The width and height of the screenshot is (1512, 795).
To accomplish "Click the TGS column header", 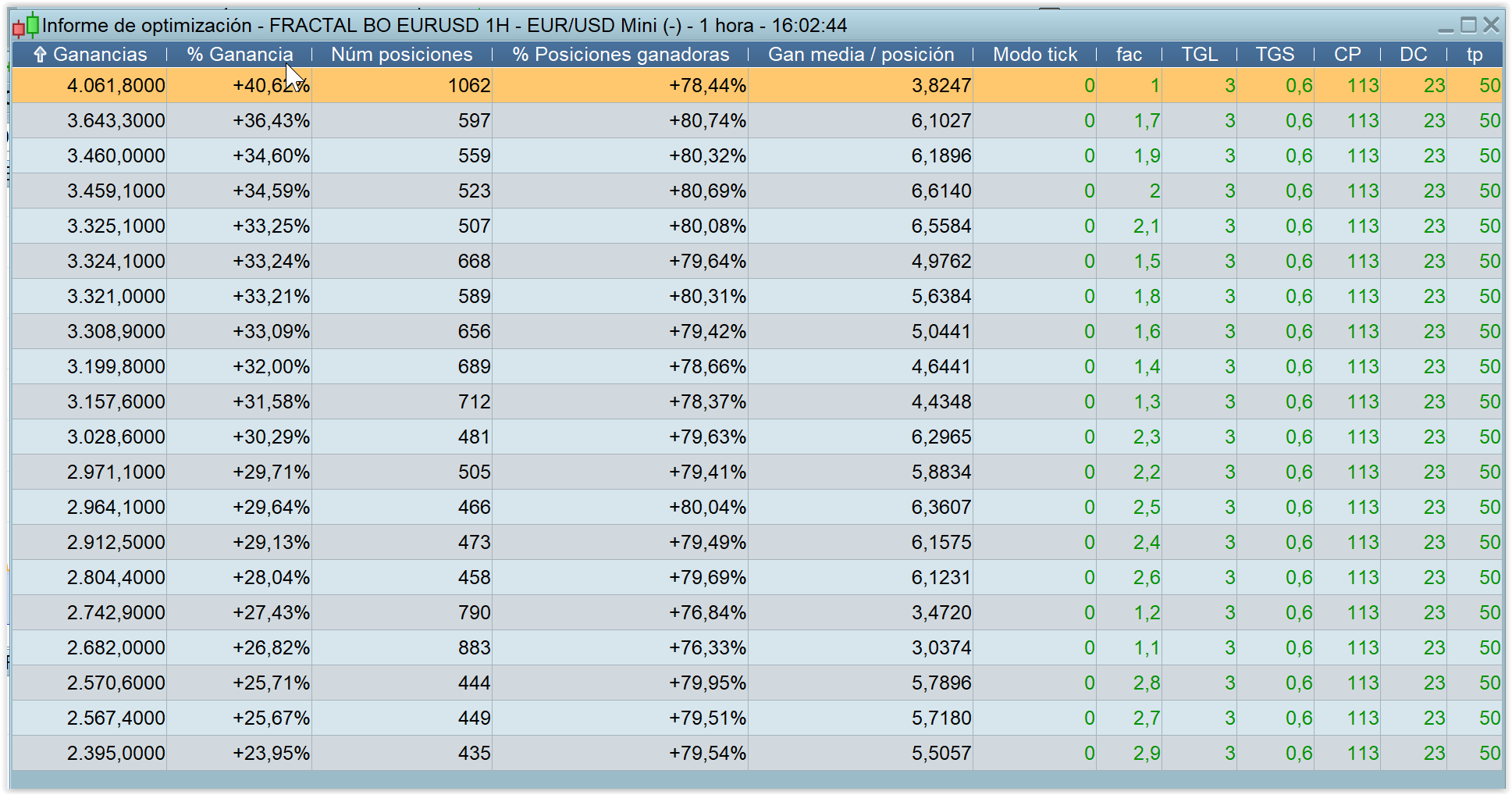I will click(x=1275, y=55).
